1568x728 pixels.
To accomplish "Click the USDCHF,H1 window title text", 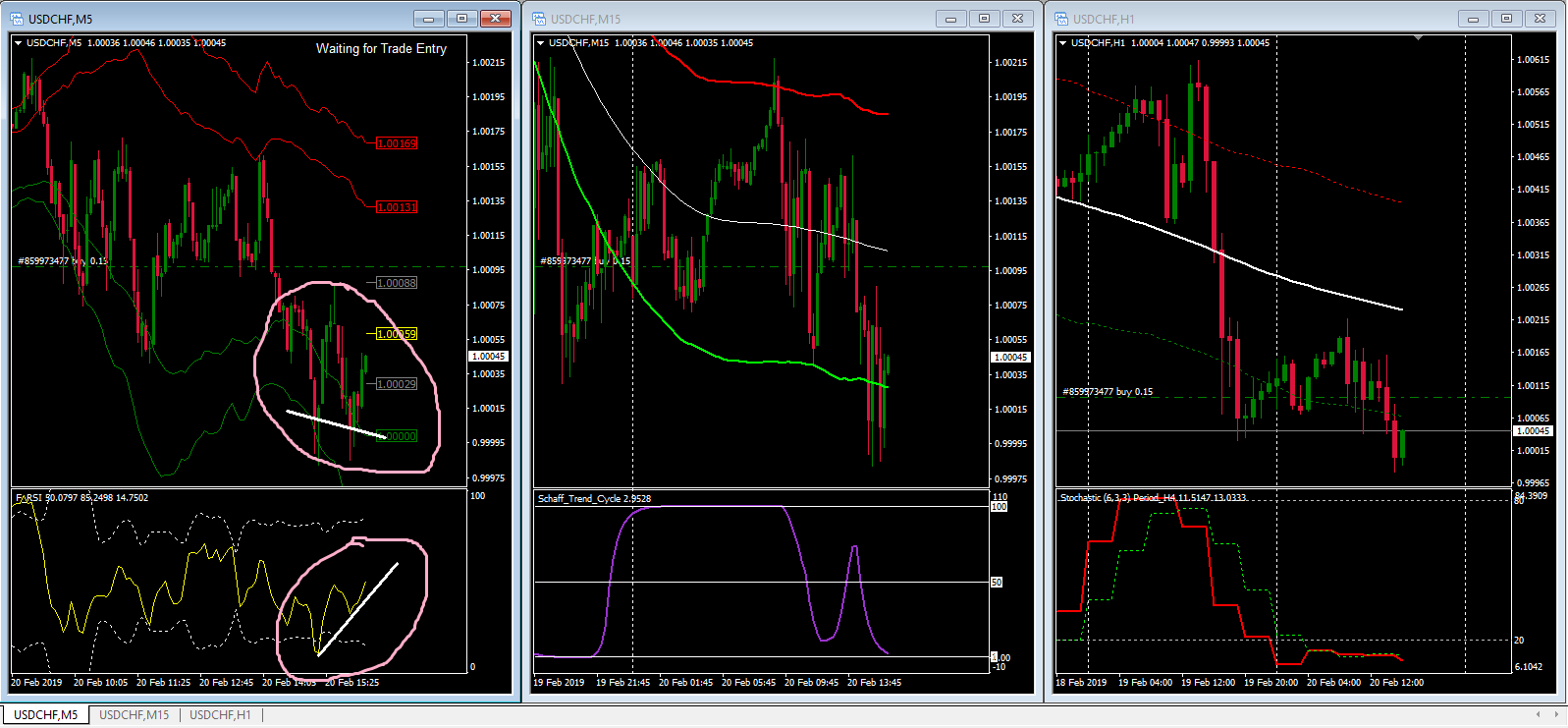I will point(1104,19).
